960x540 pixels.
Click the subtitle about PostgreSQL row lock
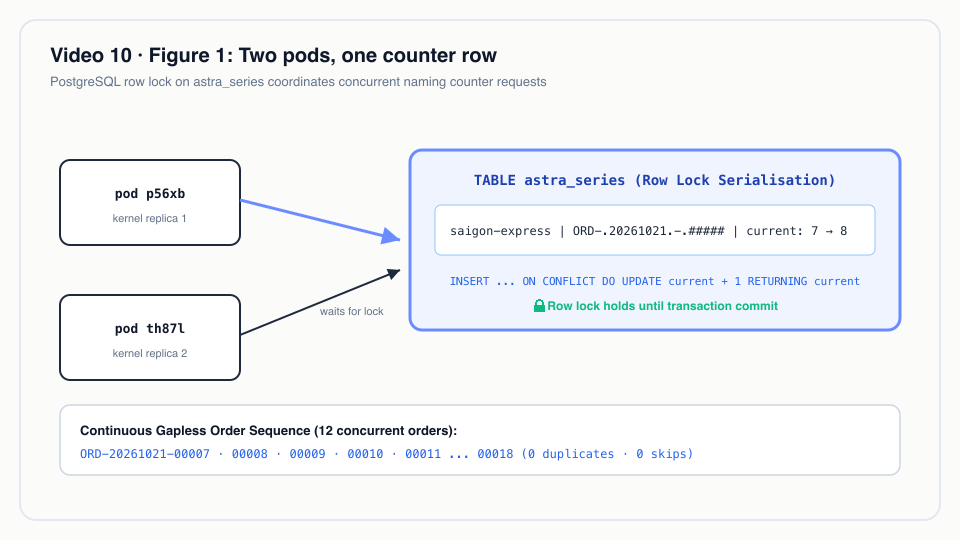(x=298, y=82)
